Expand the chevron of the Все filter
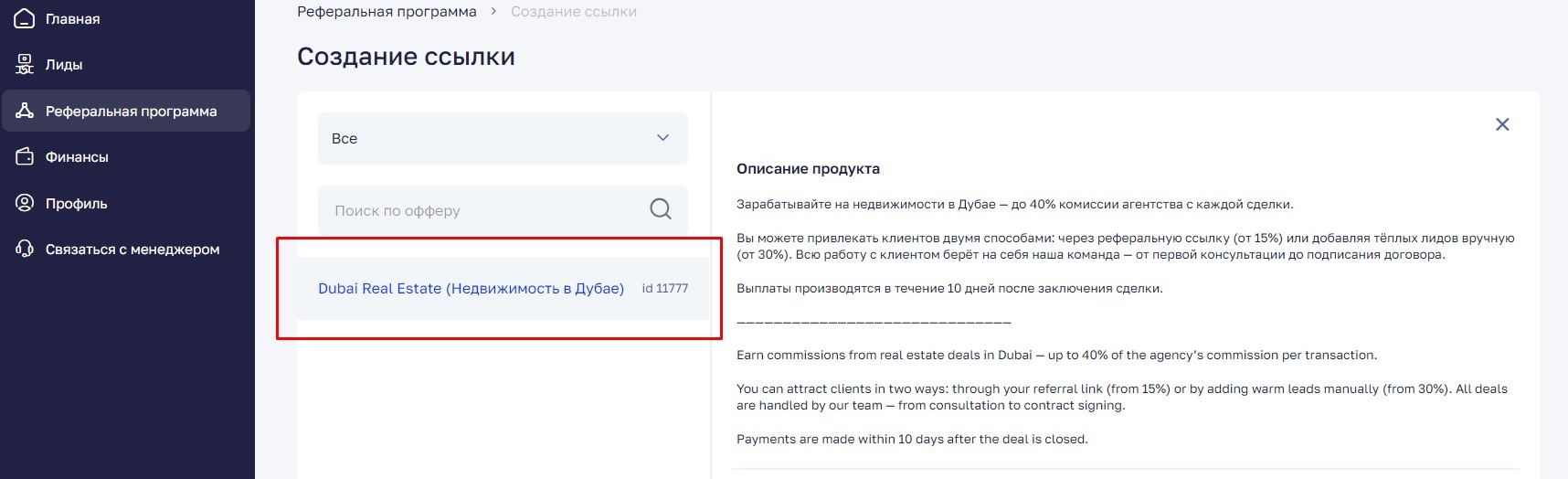 coord(662,138)
